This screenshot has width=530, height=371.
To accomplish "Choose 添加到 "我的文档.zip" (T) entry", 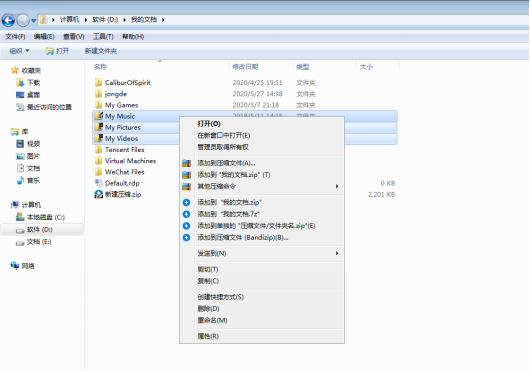I will pos(234,175).
